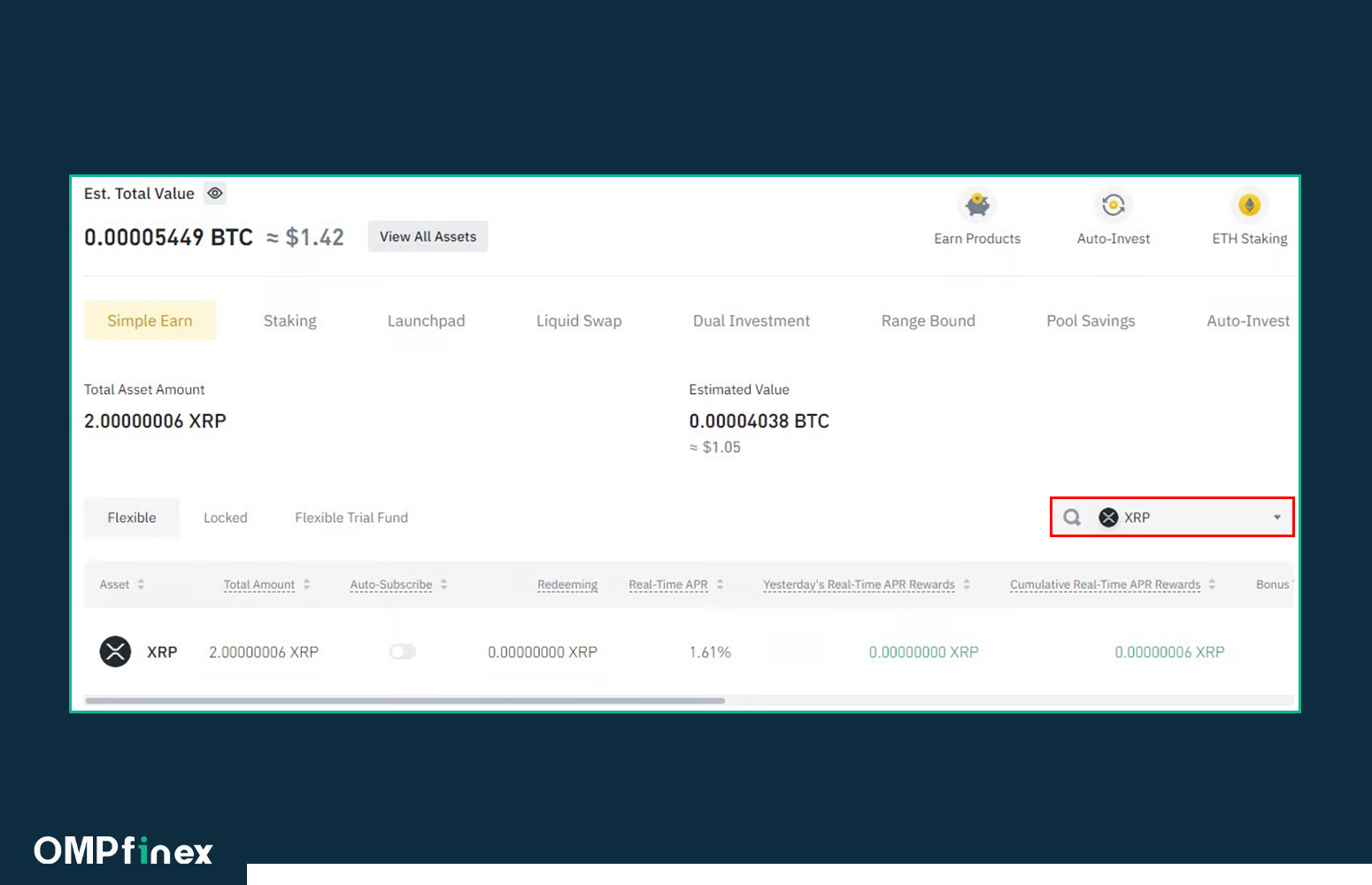Sort by Yesterday's Real-Time APR Rewards arrows

(967, 585)
